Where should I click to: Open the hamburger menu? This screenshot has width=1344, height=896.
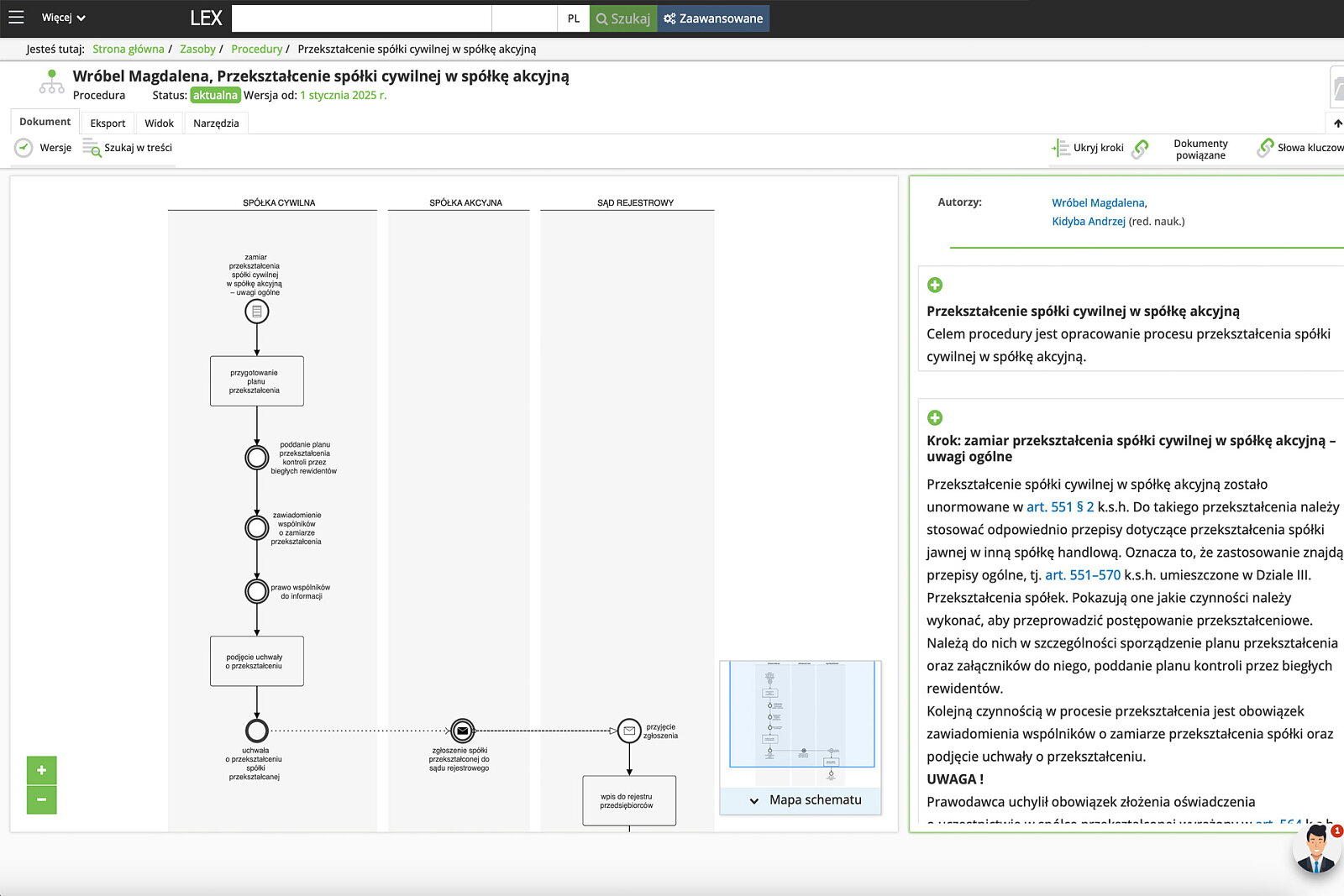click(16, 18)
